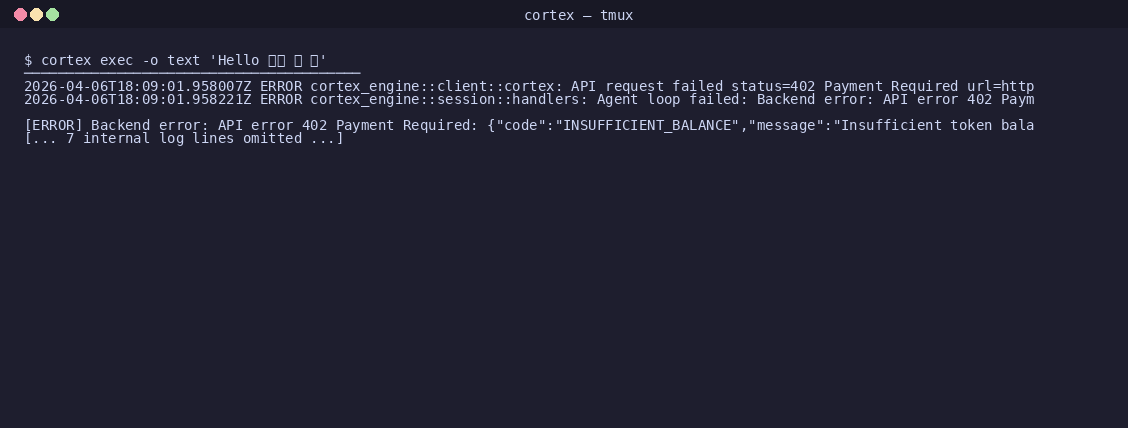Click 'Agent loop failed' message text
The width and height of the screenshot is (1128, 428).
pos(668,99)
